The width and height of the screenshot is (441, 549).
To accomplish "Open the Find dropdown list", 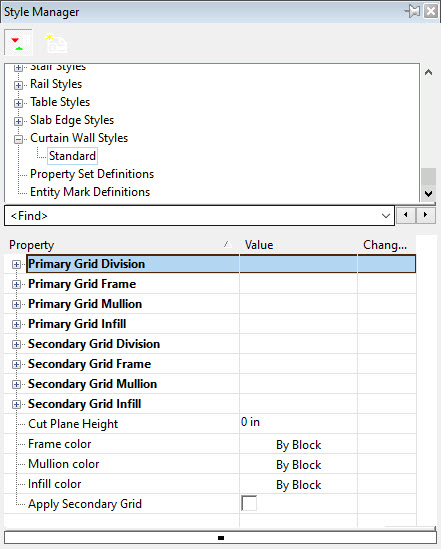I will [386, 216].
